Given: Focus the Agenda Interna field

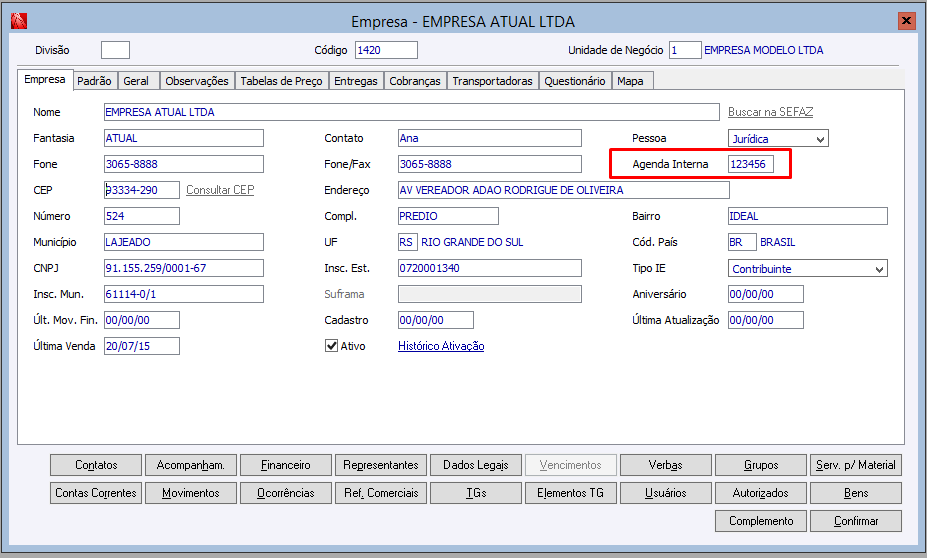Looking at the screenshot, I should point(751,164).
